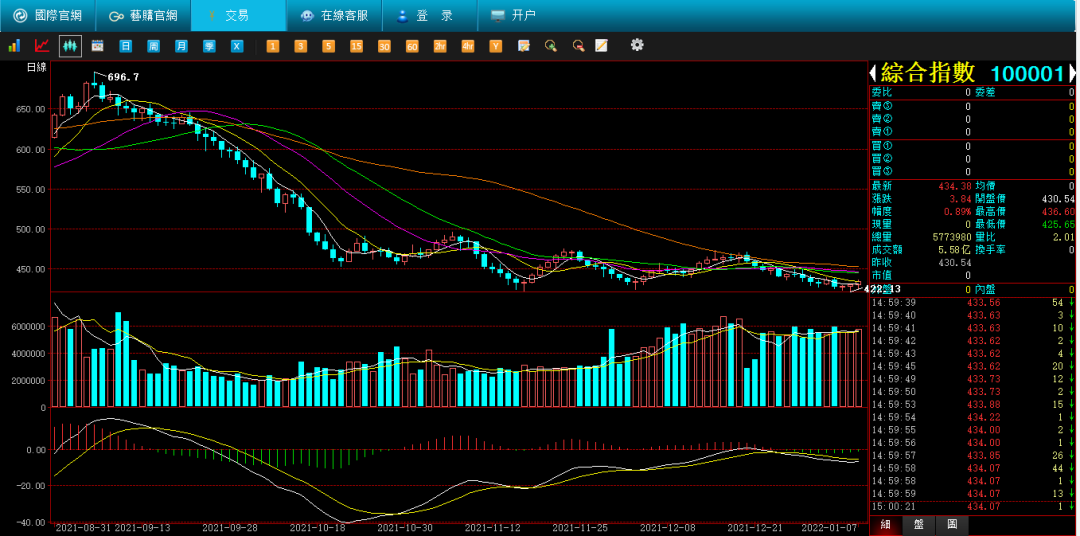Image resolution: width=1080 pixels, height=536 pixels.
Task: Click the lowest price 425.65
Action: click(x=1058, y=225)
